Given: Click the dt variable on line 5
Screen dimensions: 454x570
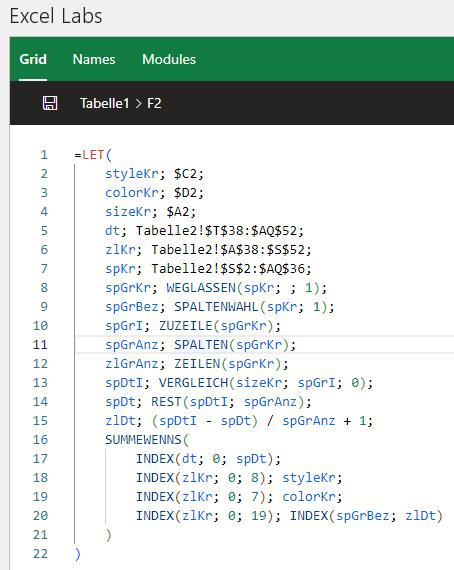Looking at the screenshot, I should point(113,231).
